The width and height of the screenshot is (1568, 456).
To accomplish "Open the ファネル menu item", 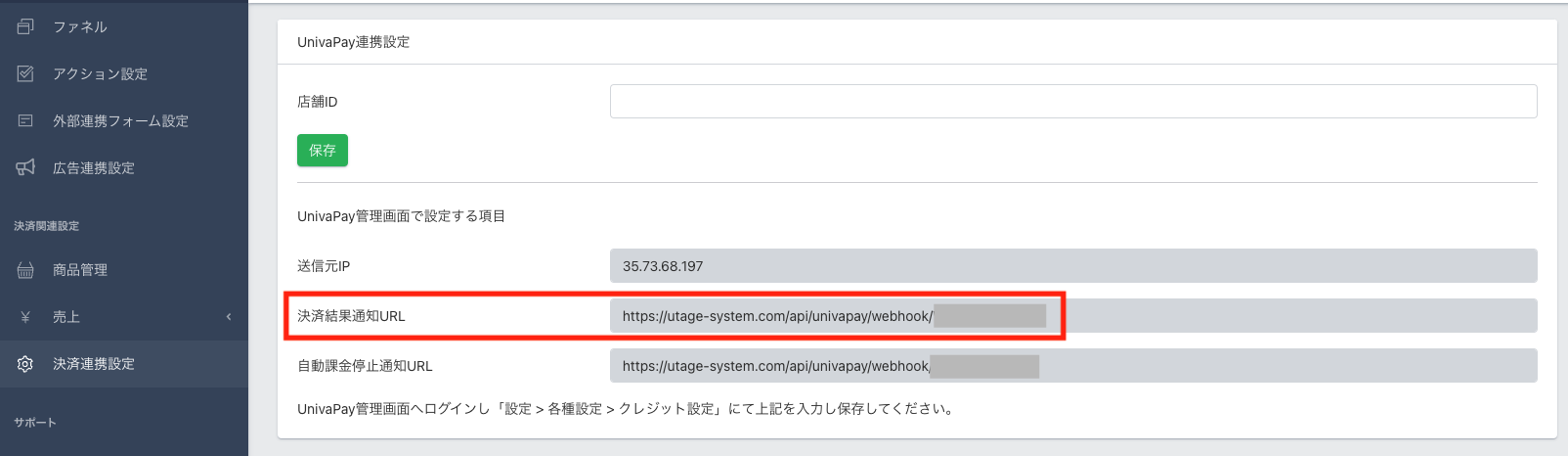I will (x=80, y=26).
